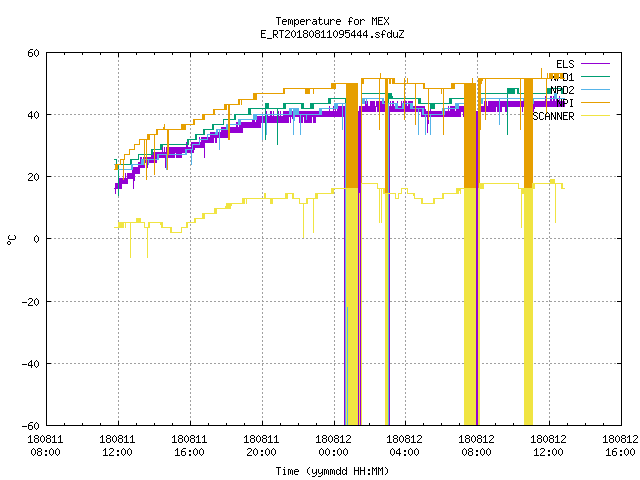This screenshot has height=480, width=640.
Task: Click the y-axis label 60
Action: tap(33, 53)
